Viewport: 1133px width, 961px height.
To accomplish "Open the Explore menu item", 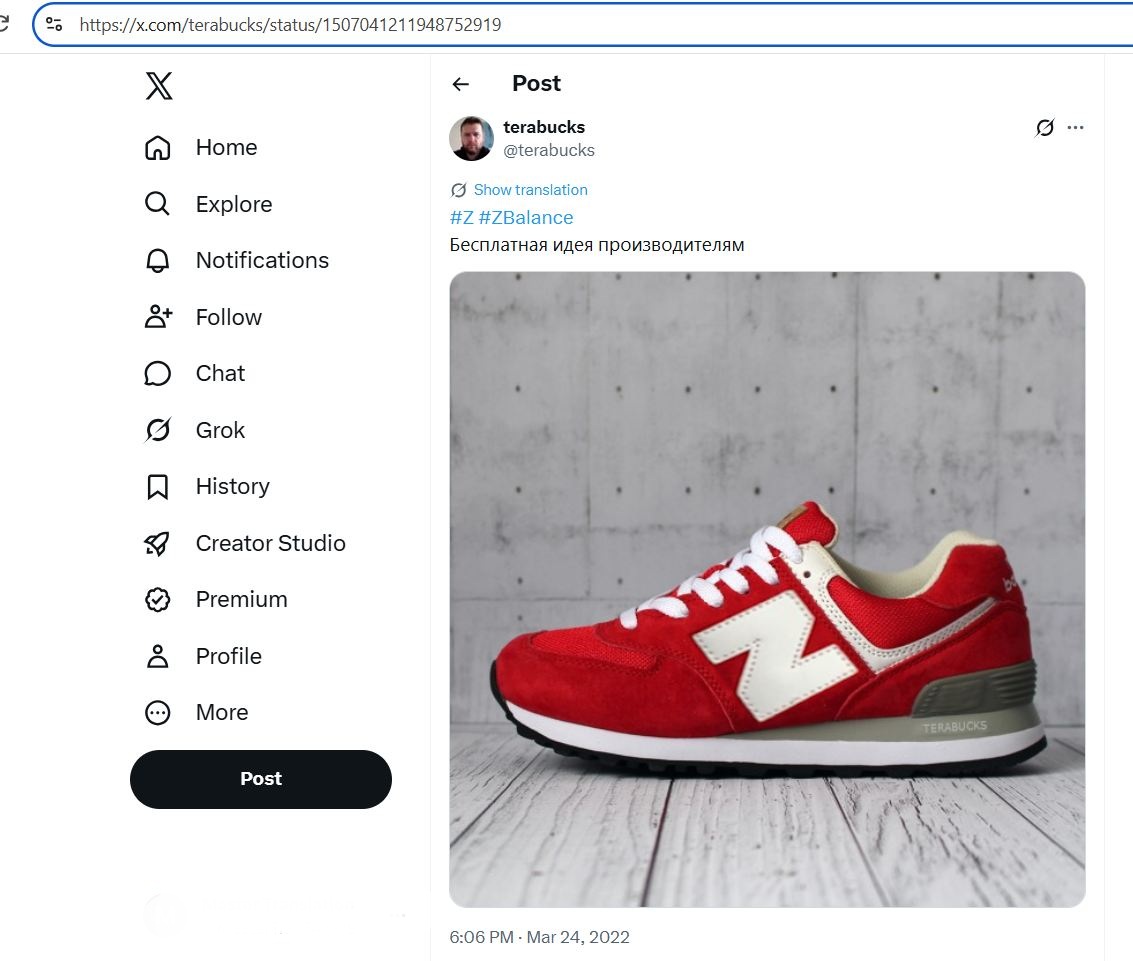I will point(234,204).
